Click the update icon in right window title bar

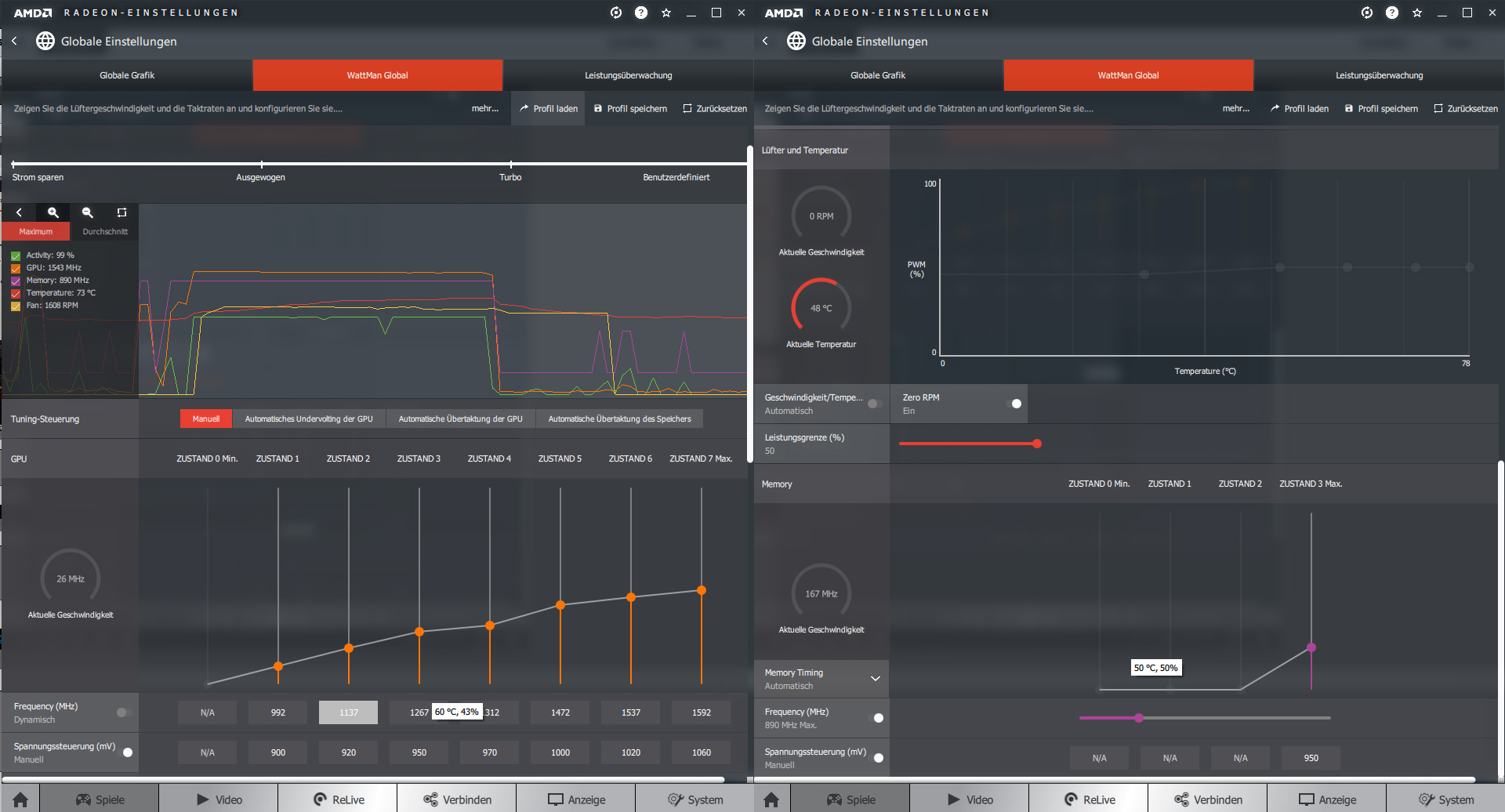click(x=1367, y=13)
